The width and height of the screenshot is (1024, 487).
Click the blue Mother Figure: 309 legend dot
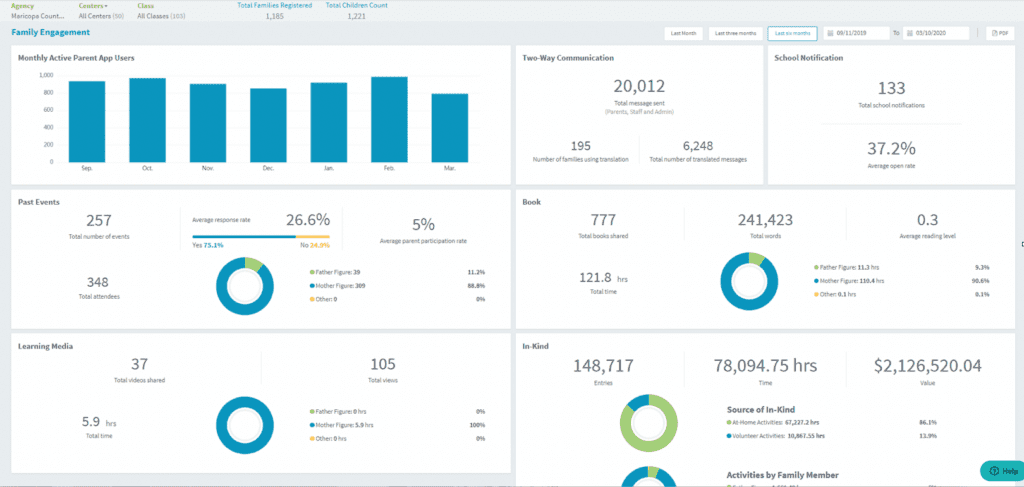[x=312, y=286]
